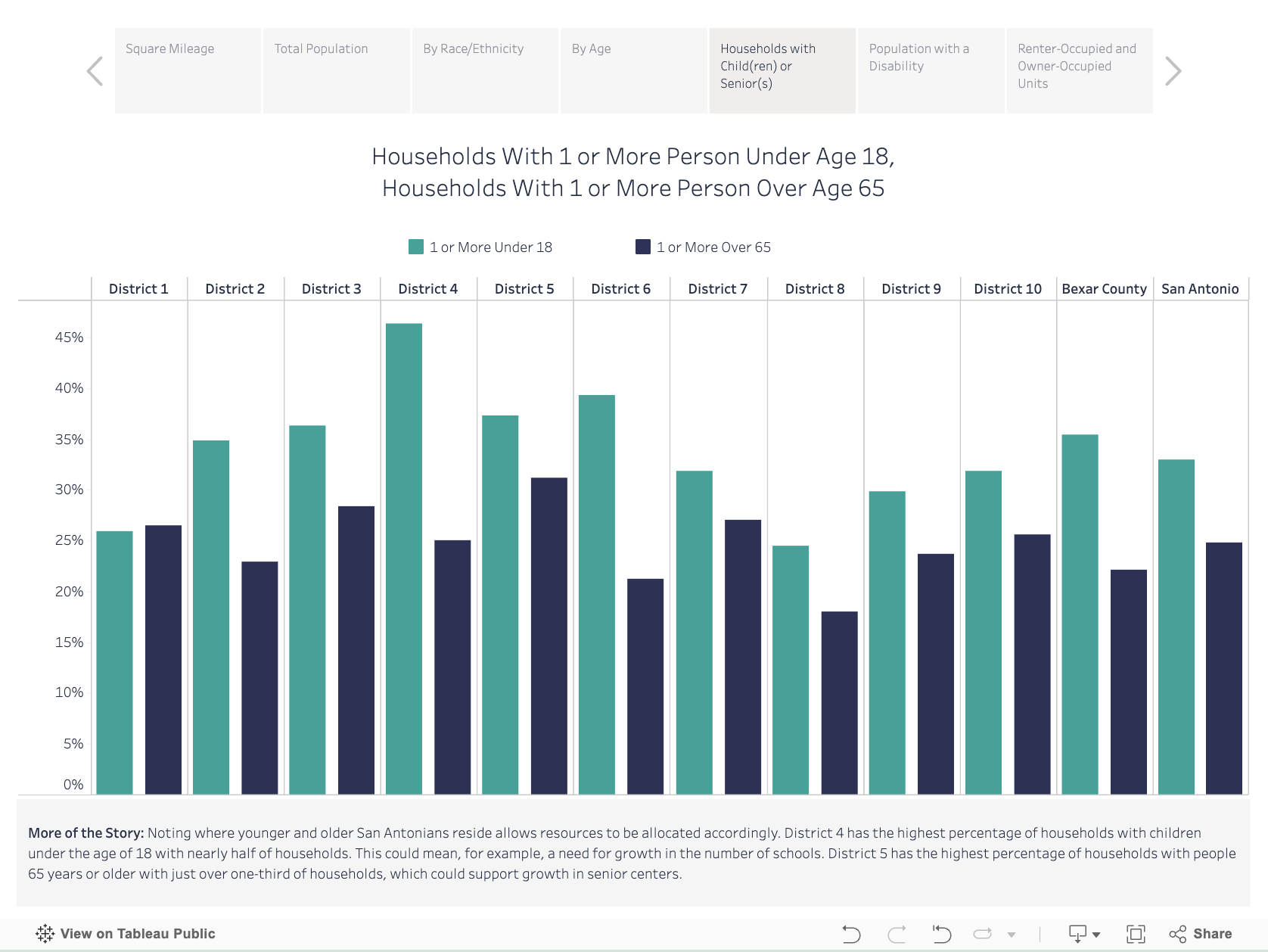Click the Revert icon in the toolbar
Viewport: 1268px width, 952px height.
point(941,935)
